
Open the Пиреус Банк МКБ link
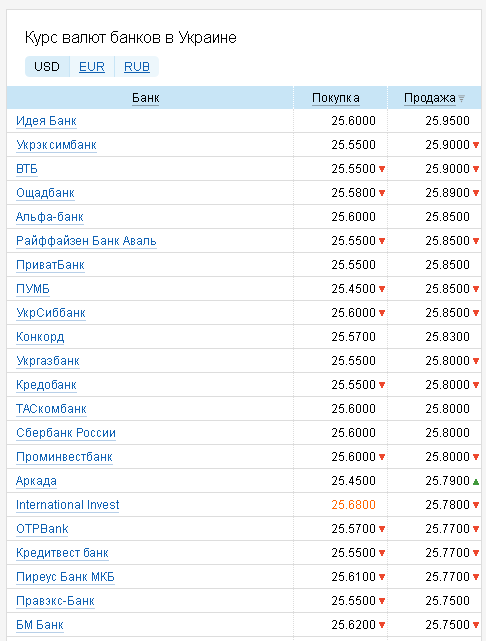65,577
